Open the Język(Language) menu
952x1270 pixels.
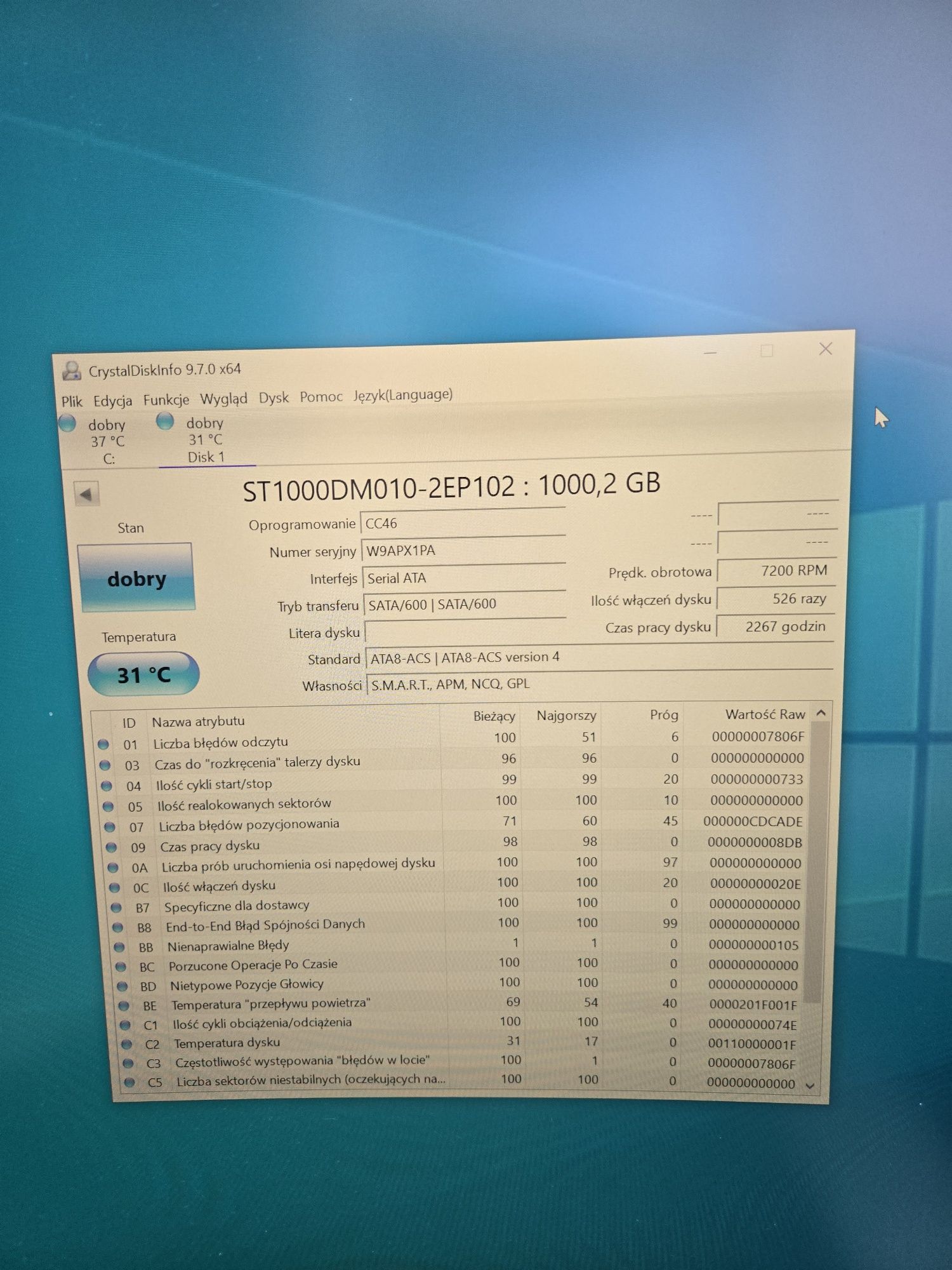[403, 394]
